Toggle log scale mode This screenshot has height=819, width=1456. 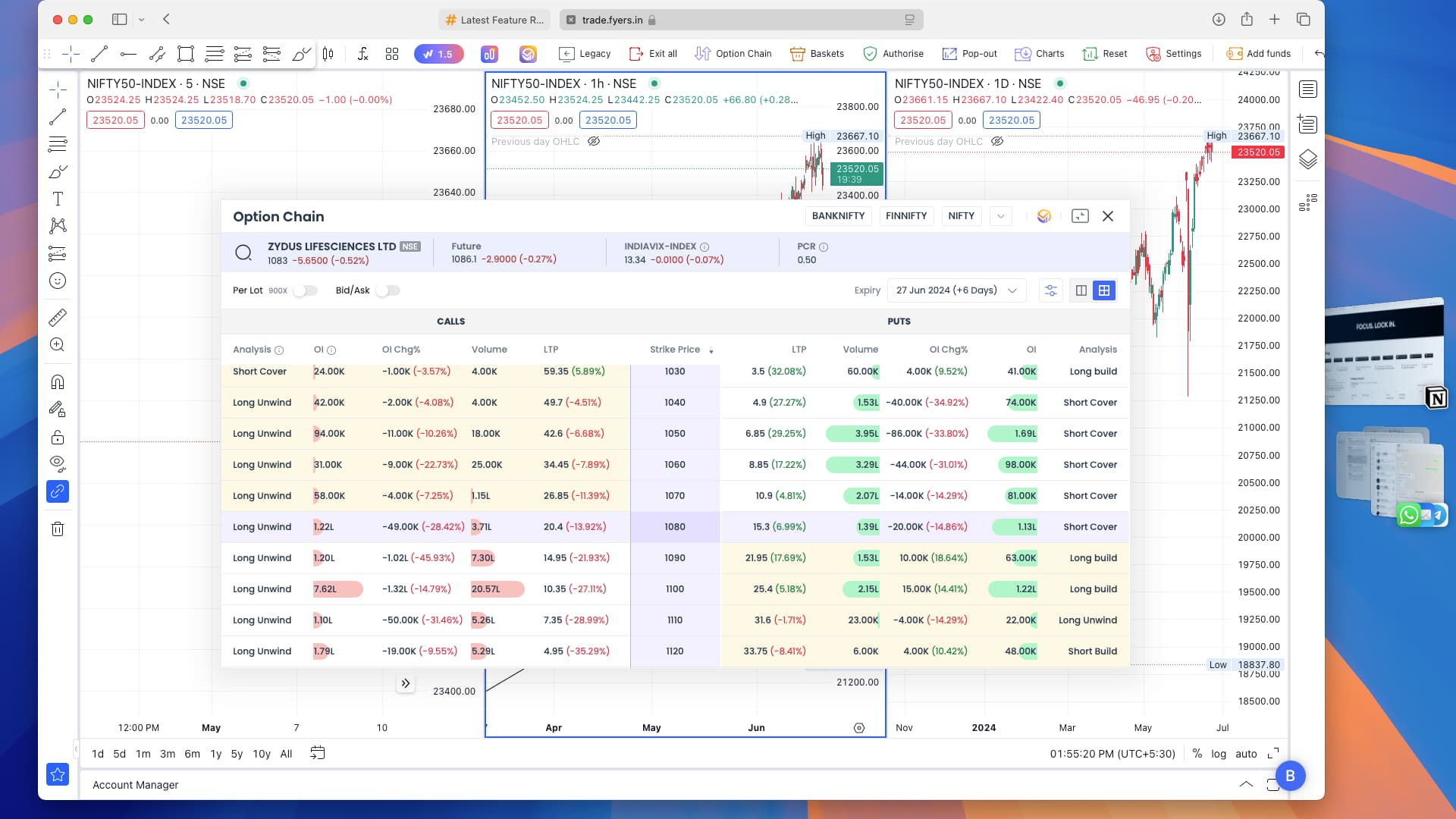[x=1219, y=754]
